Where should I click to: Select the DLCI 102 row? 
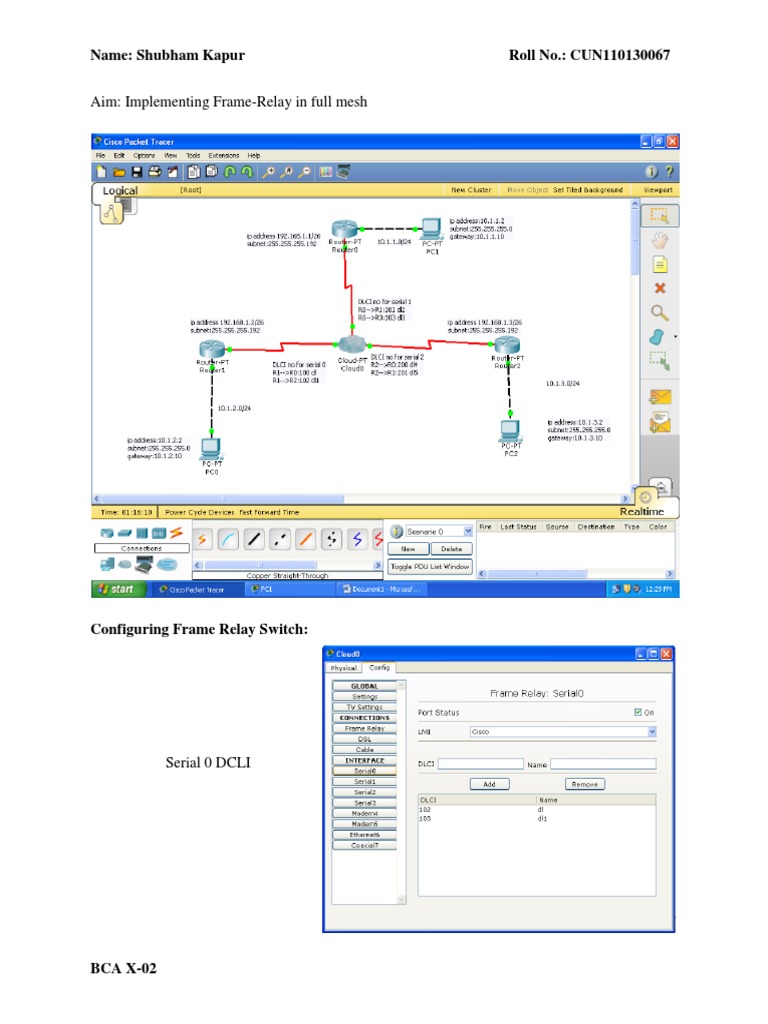[x=537, y=810]
